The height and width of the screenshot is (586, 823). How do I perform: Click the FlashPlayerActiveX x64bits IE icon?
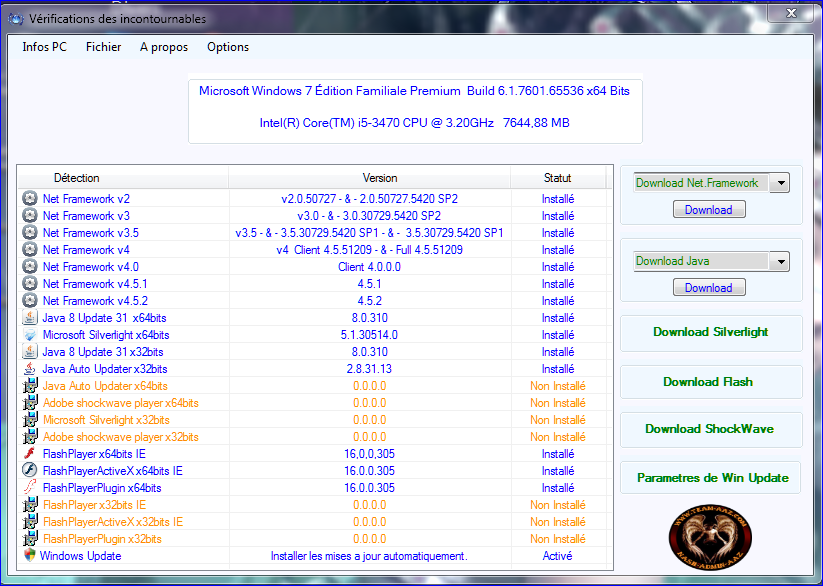30,470
